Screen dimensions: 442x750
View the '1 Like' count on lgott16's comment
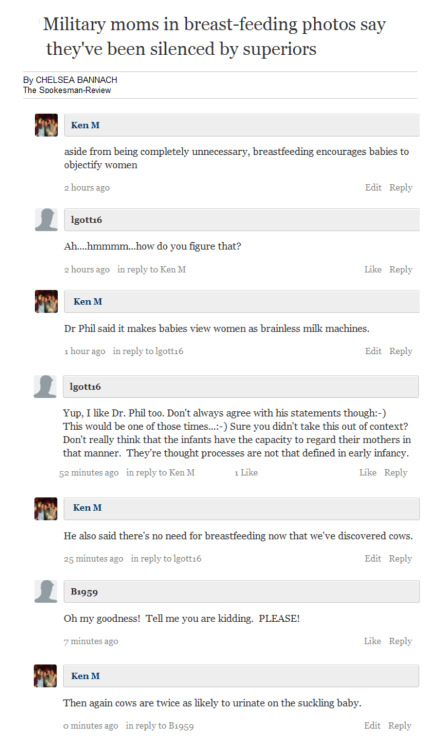coord(246,473)
